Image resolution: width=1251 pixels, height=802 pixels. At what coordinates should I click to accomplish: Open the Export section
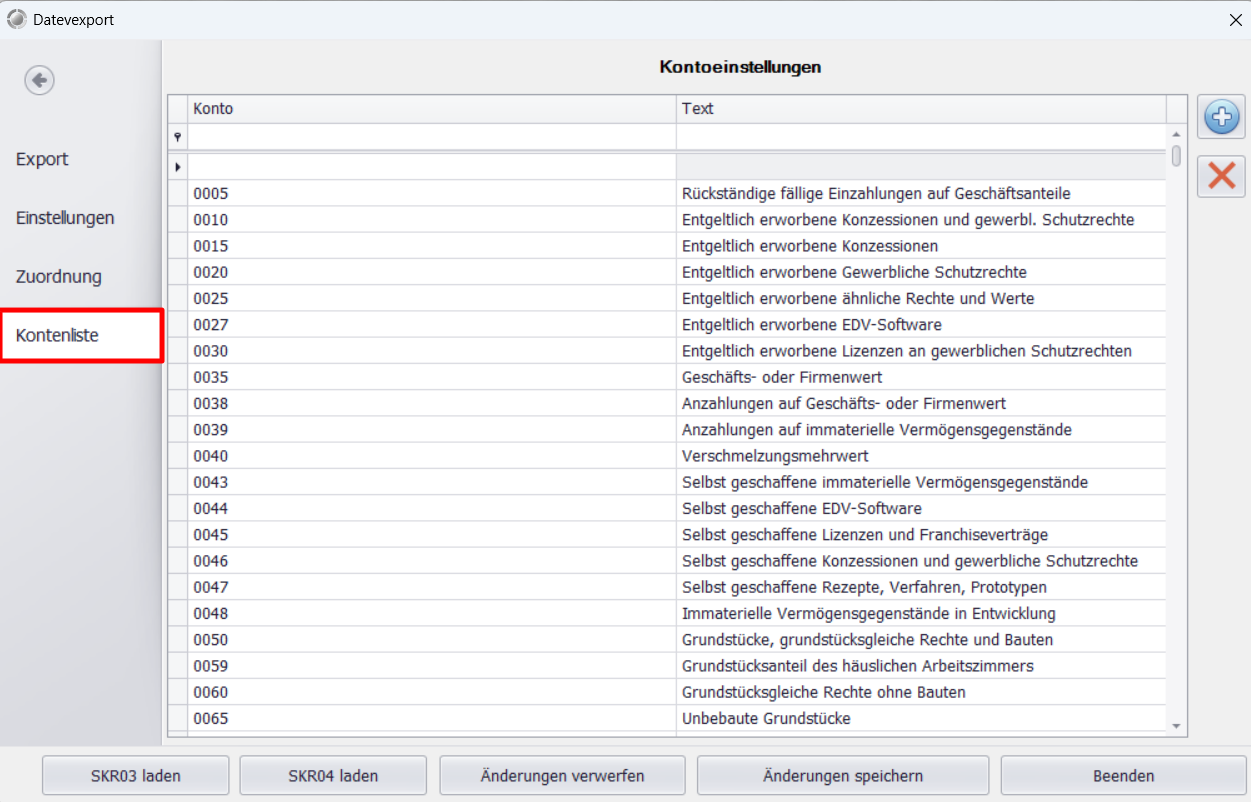(42, 159)
